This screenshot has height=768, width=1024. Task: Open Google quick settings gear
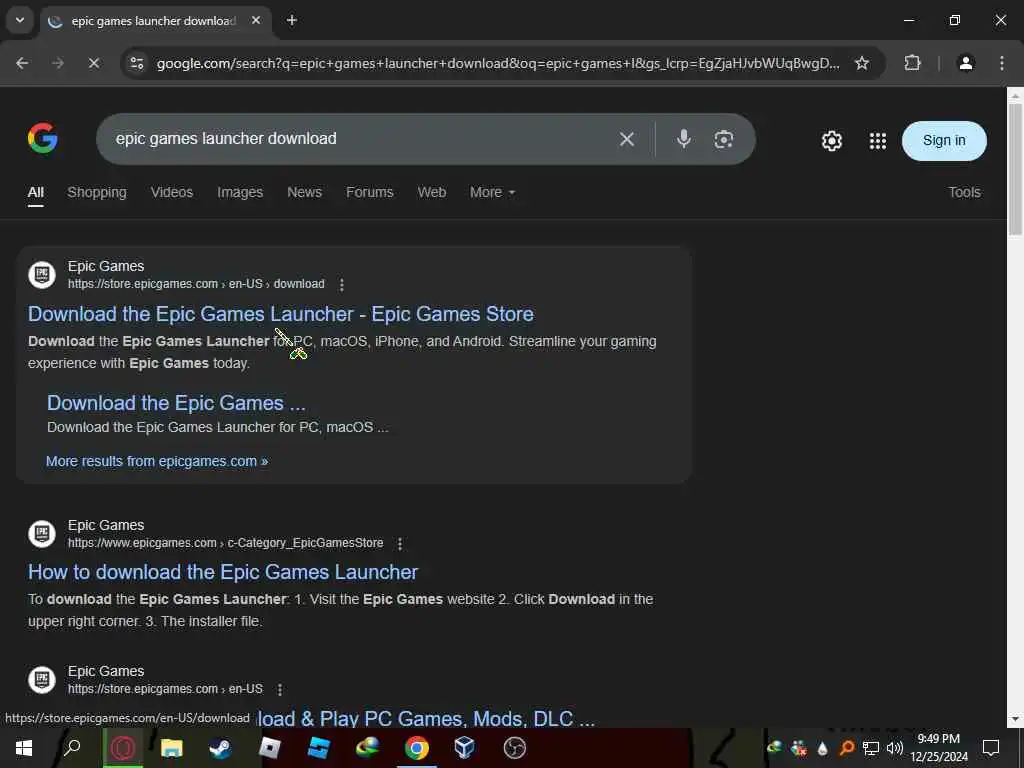click(831, 141)
